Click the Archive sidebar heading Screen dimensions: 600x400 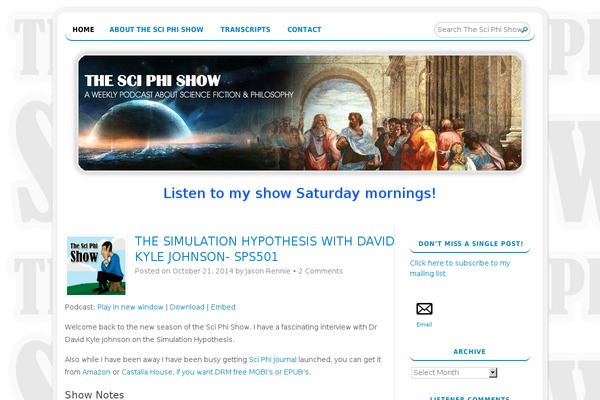click(x=469, y=351)
